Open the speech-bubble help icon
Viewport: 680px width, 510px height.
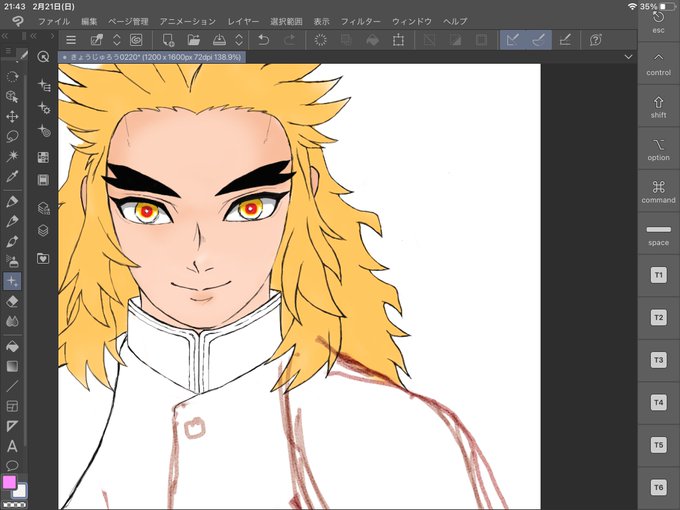(596, 40)
